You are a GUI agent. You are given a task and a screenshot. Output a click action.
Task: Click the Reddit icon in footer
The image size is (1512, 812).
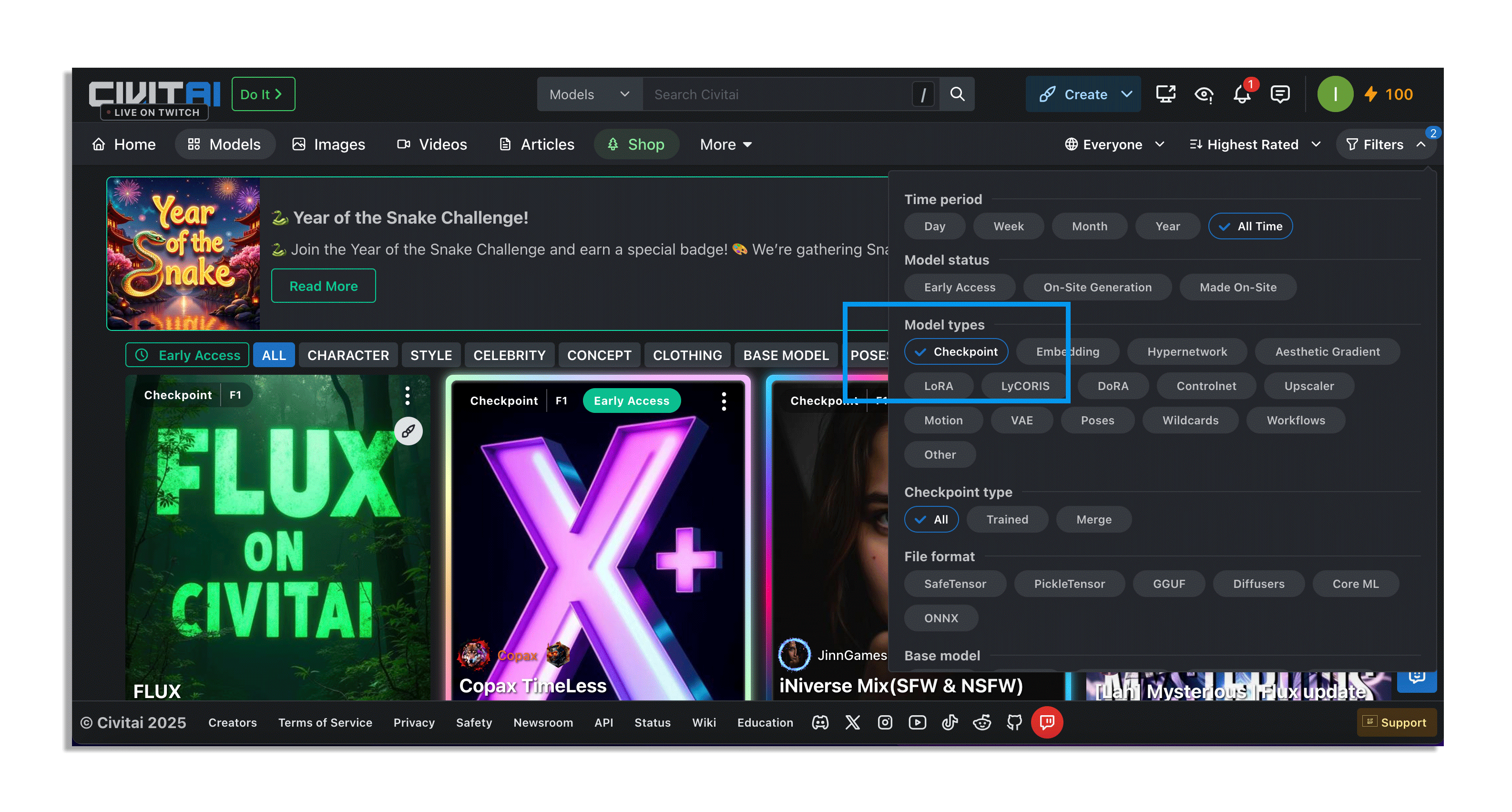[x=982, y=722]
